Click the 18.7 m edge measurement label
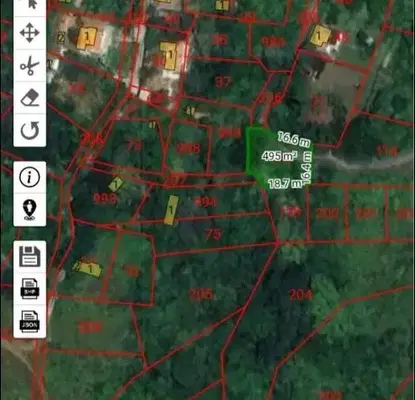Screen dimensions: 415x400 [x=284, y=184]
